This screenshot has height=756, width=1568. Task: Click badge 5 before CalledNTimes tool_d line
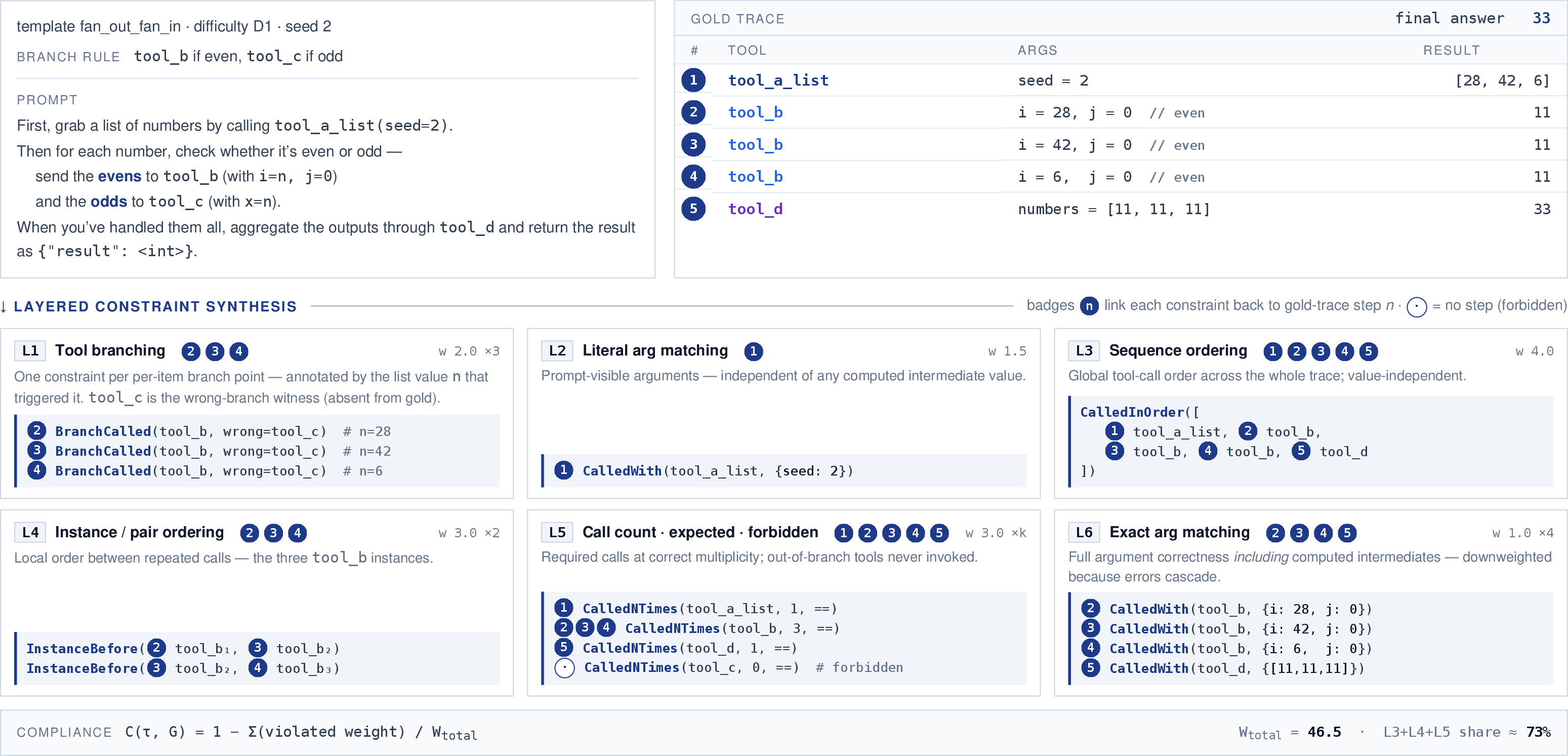(x=564, y=648)
